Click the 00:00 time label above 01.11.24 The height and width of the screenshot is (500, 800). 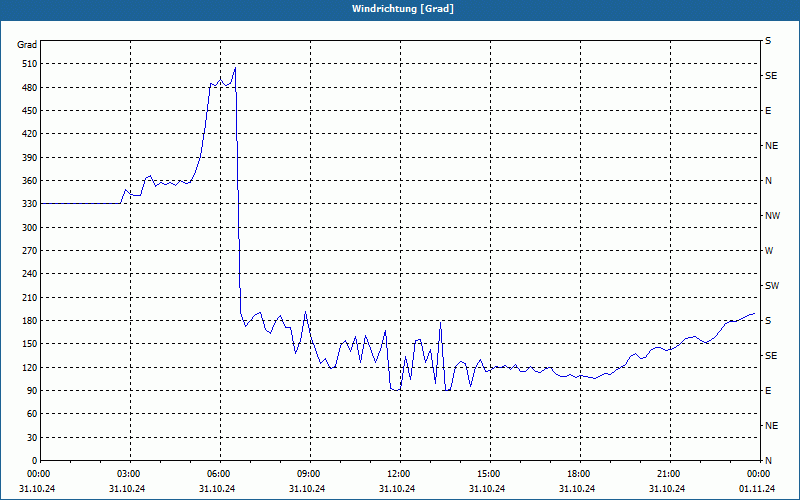point(758,474)
